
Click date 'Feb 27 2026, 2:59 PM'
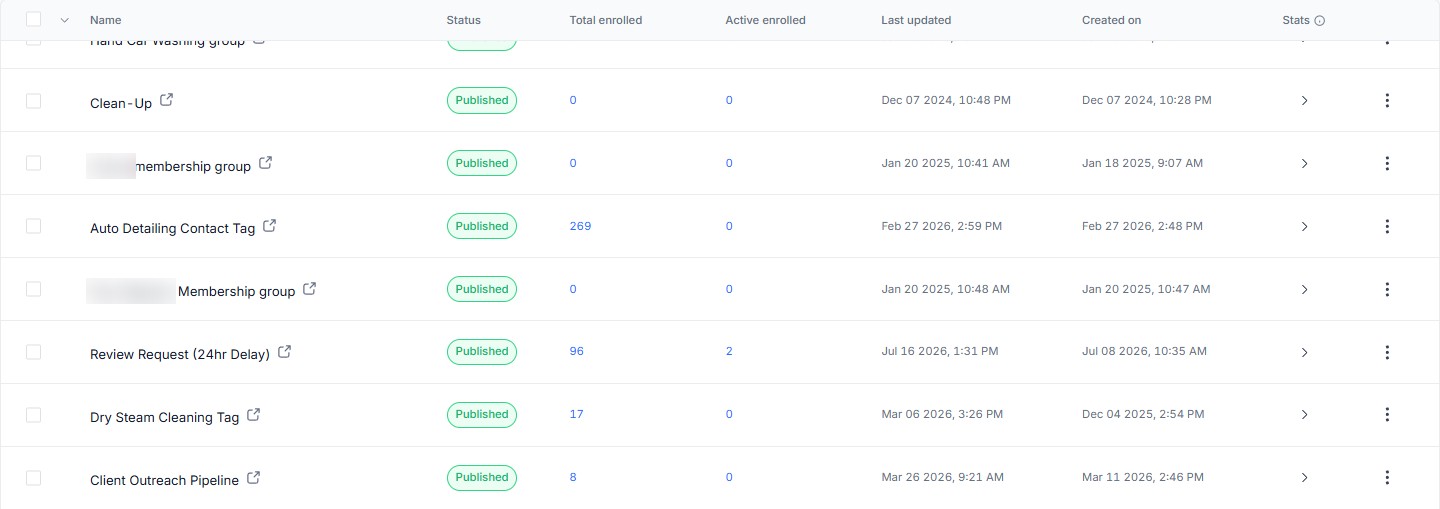tap(941, 226)
